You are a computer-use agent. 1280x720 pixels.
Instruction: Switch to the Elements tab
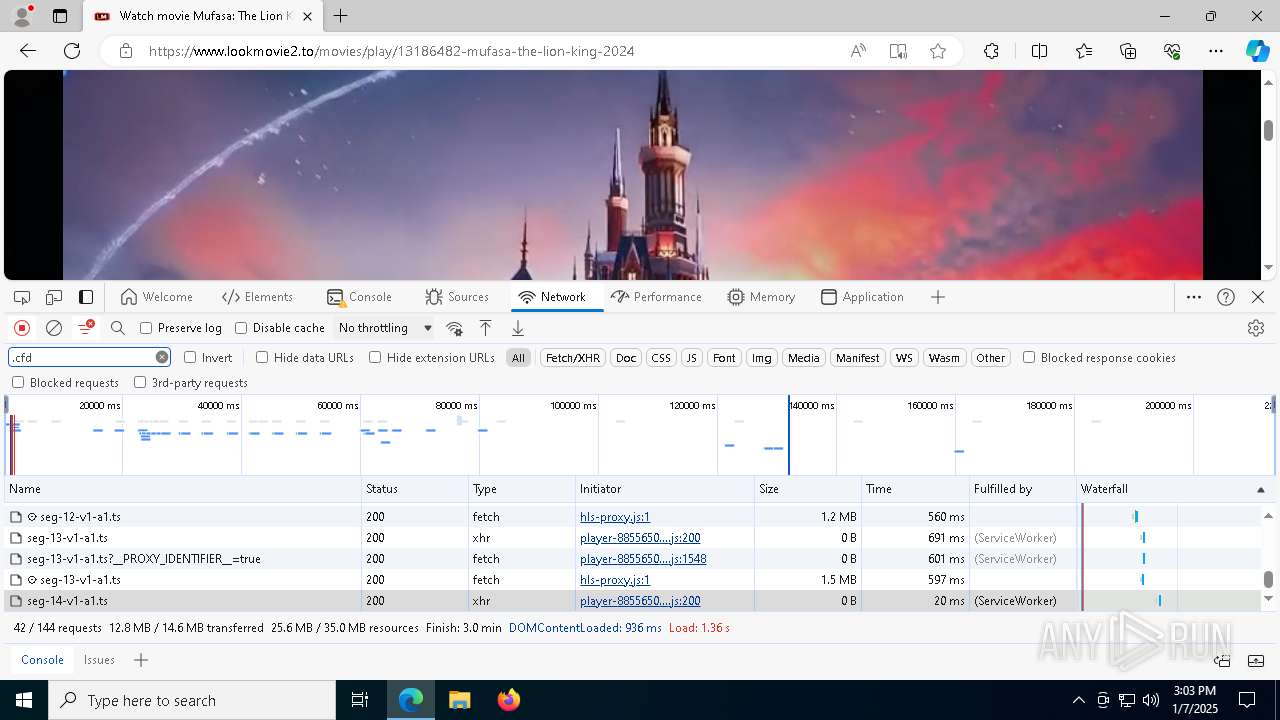(258, 297)
